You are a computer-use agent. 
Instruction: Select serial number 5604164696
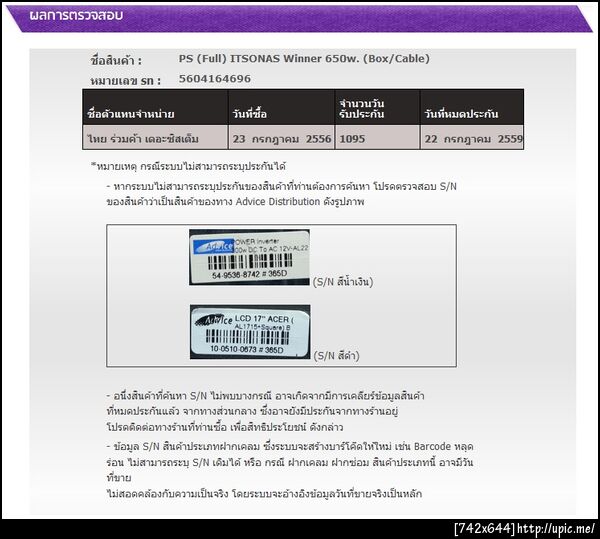coord(215,79)
